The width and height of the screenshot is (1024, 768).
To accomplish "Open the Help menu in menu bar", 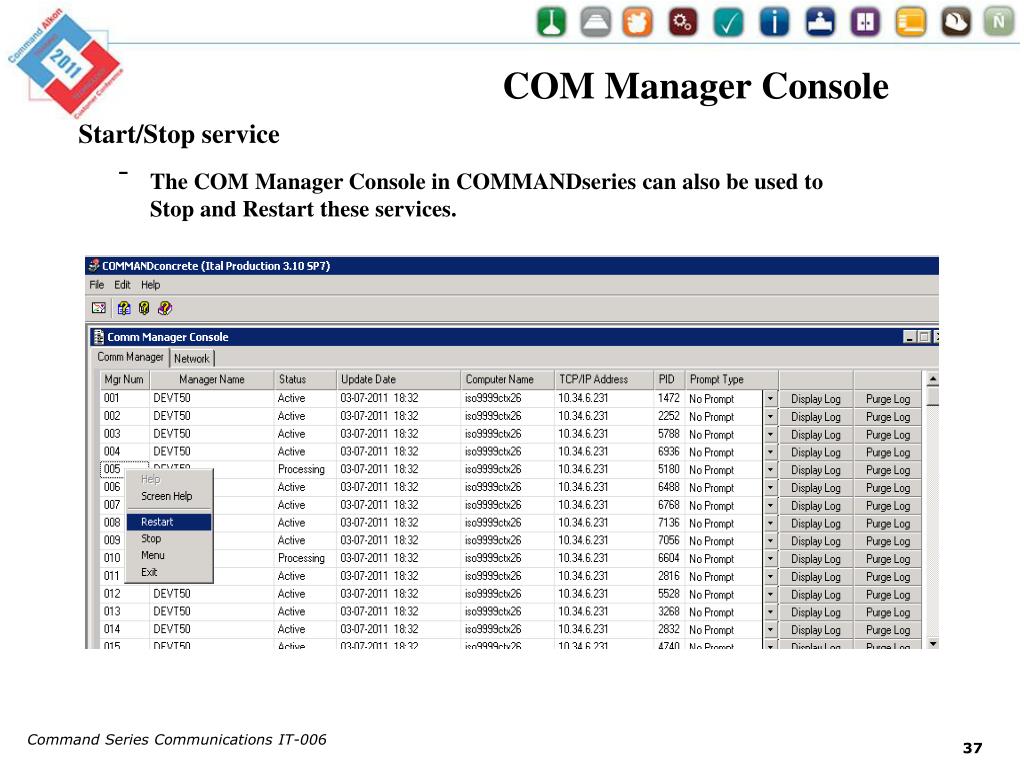I will (x=150, y=285).
